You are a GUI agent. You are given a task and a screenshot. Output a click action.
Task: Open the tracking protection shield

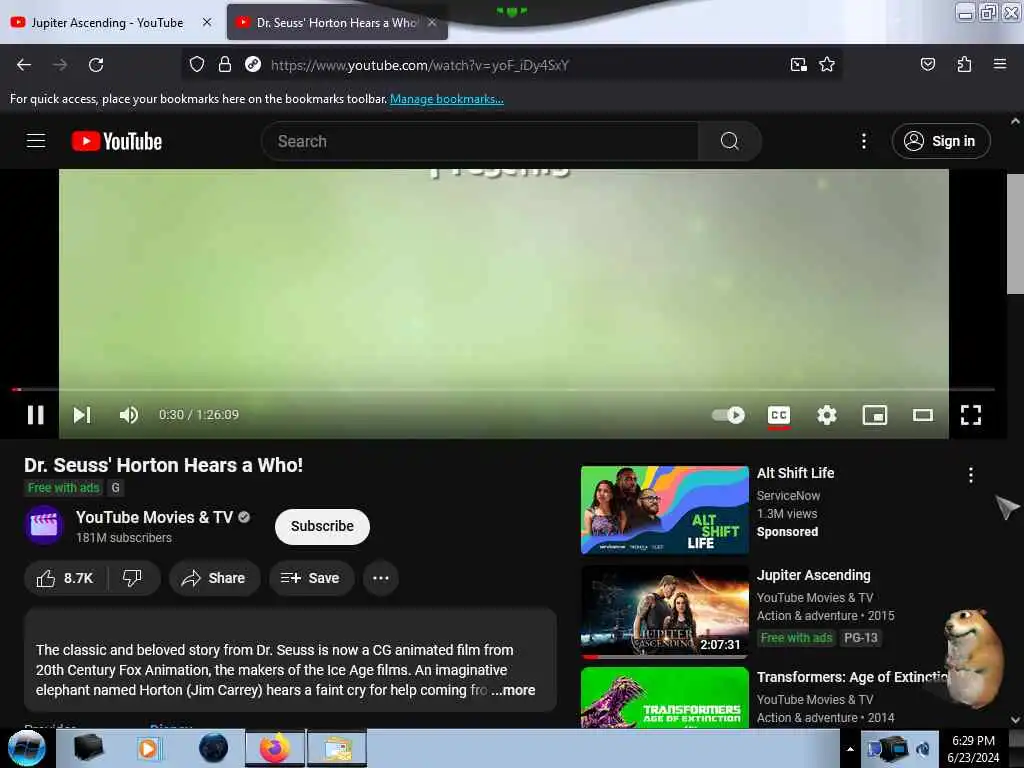pyautogui.click(x=197, y=64)
